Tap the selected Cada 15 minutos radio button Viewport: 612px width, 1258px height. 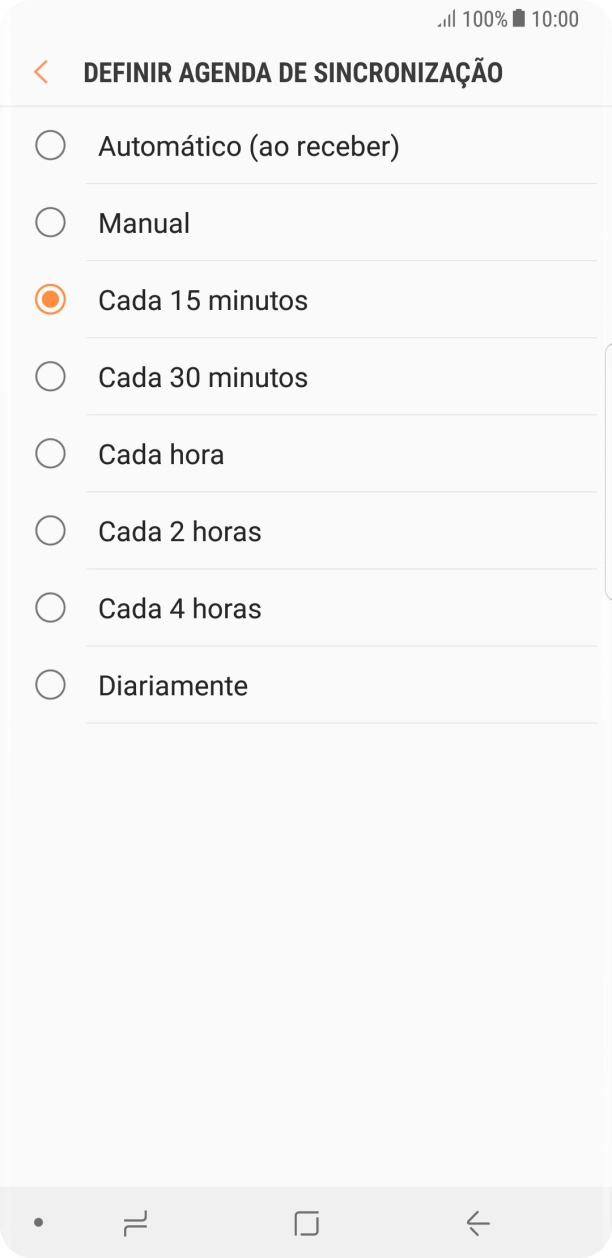pyautogui.click(x=50, y=299)
